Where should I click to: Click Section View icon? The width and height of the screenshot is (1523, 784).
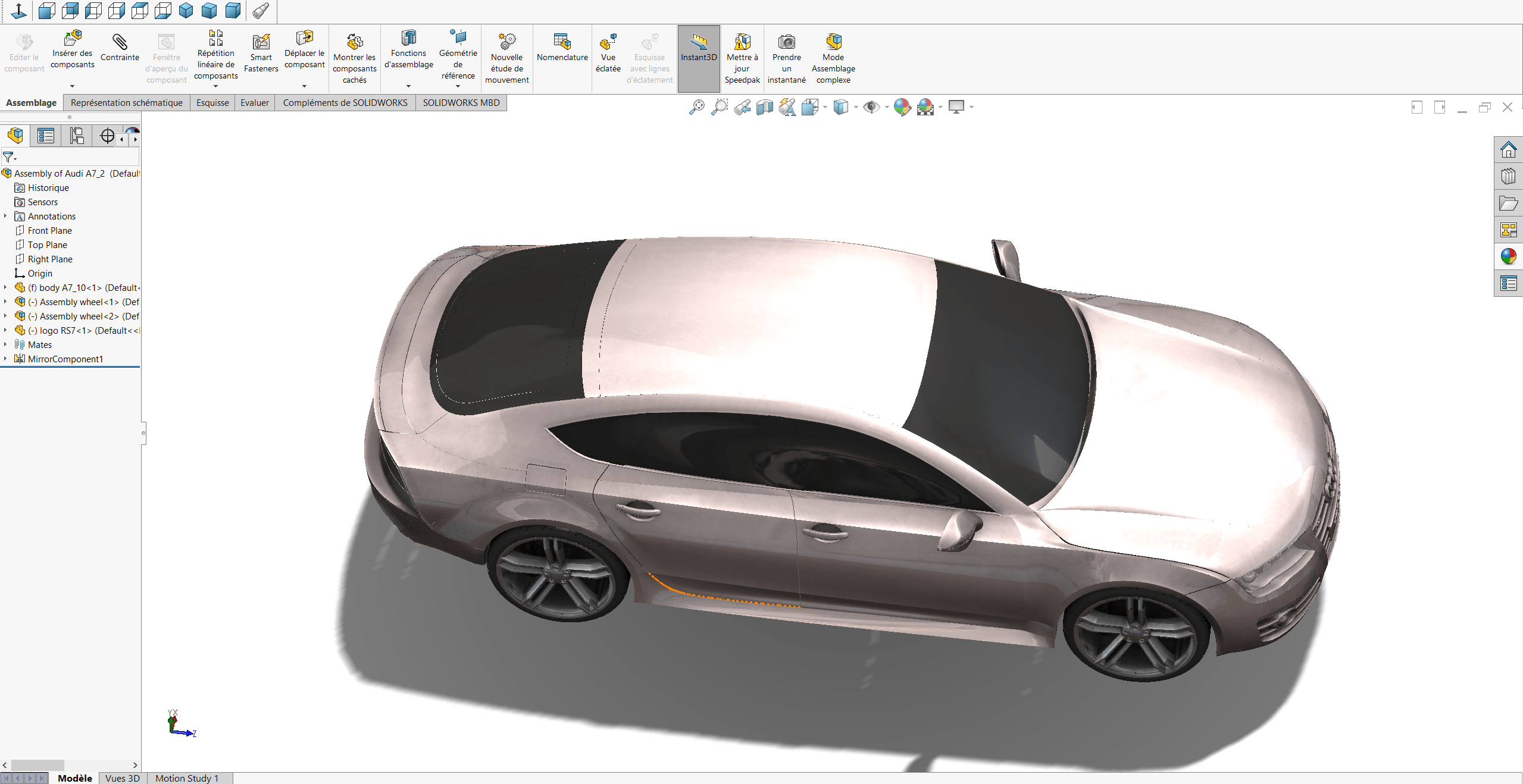[x=765, y=107]
